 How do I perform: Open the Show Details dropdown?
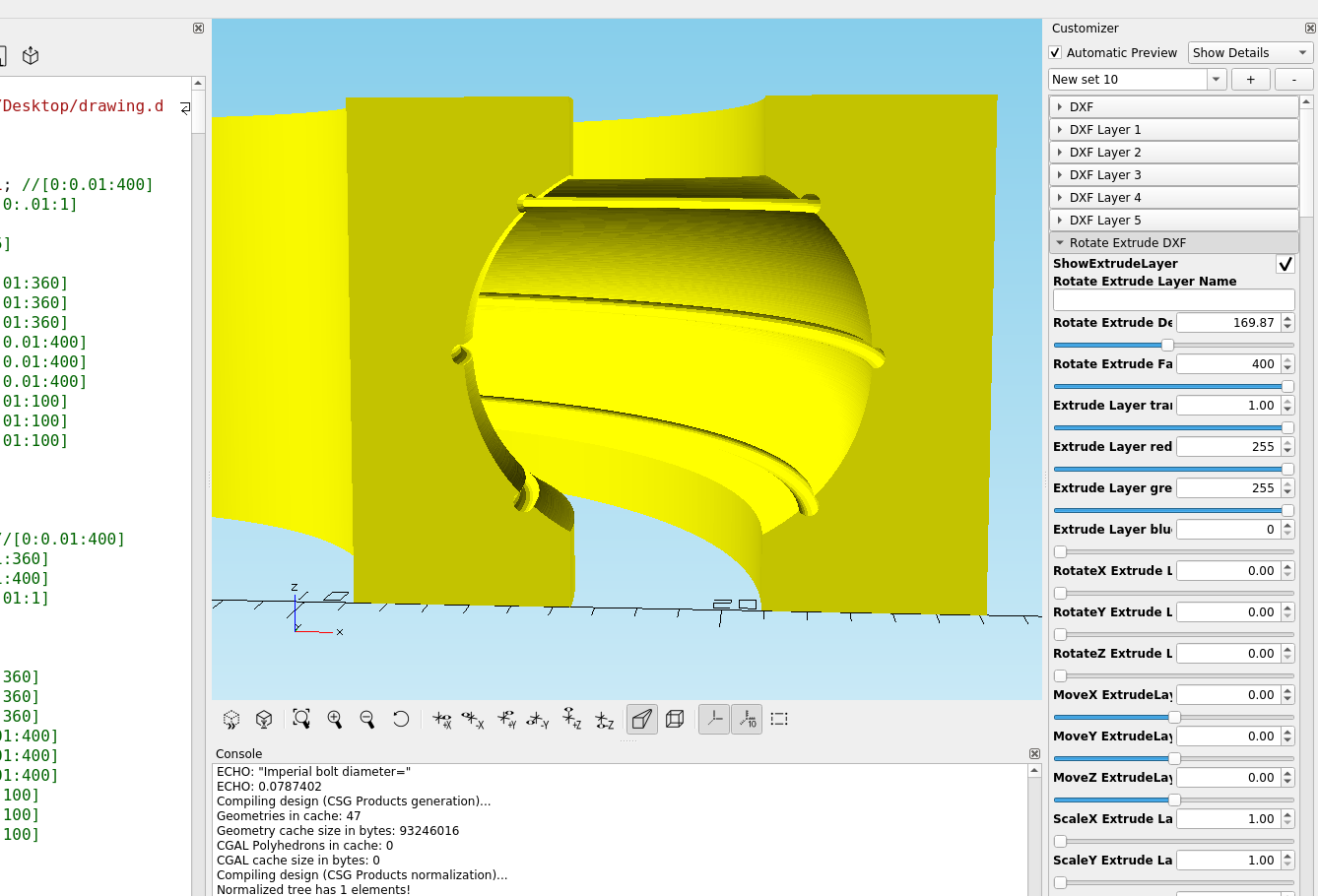pyautogui.click(x=1250, y=52)
